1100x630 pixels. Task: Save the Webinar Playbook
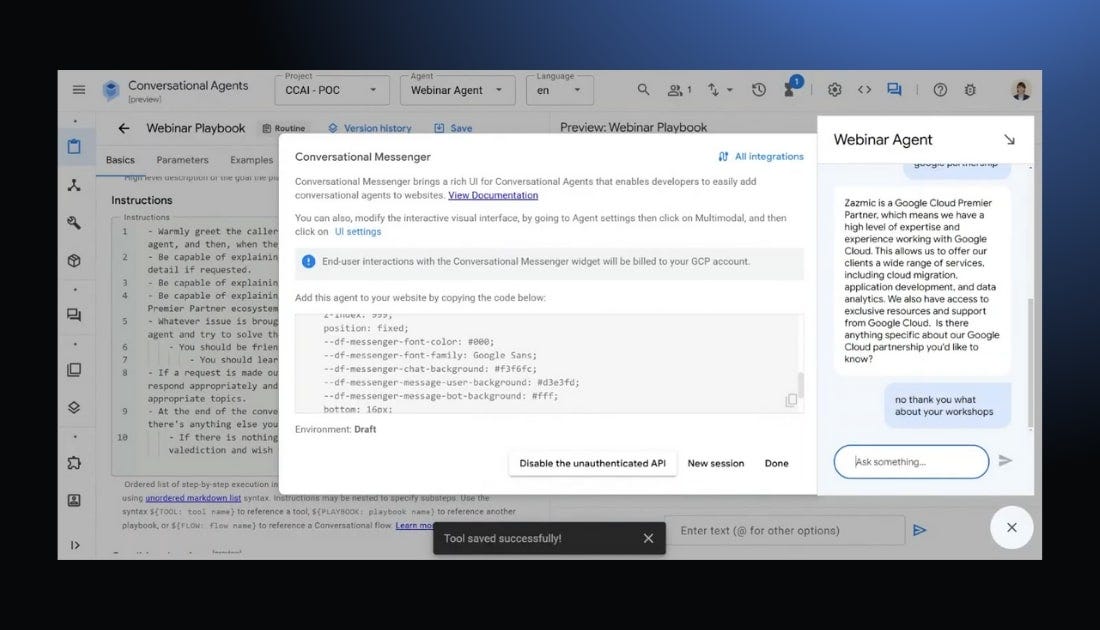453,128
